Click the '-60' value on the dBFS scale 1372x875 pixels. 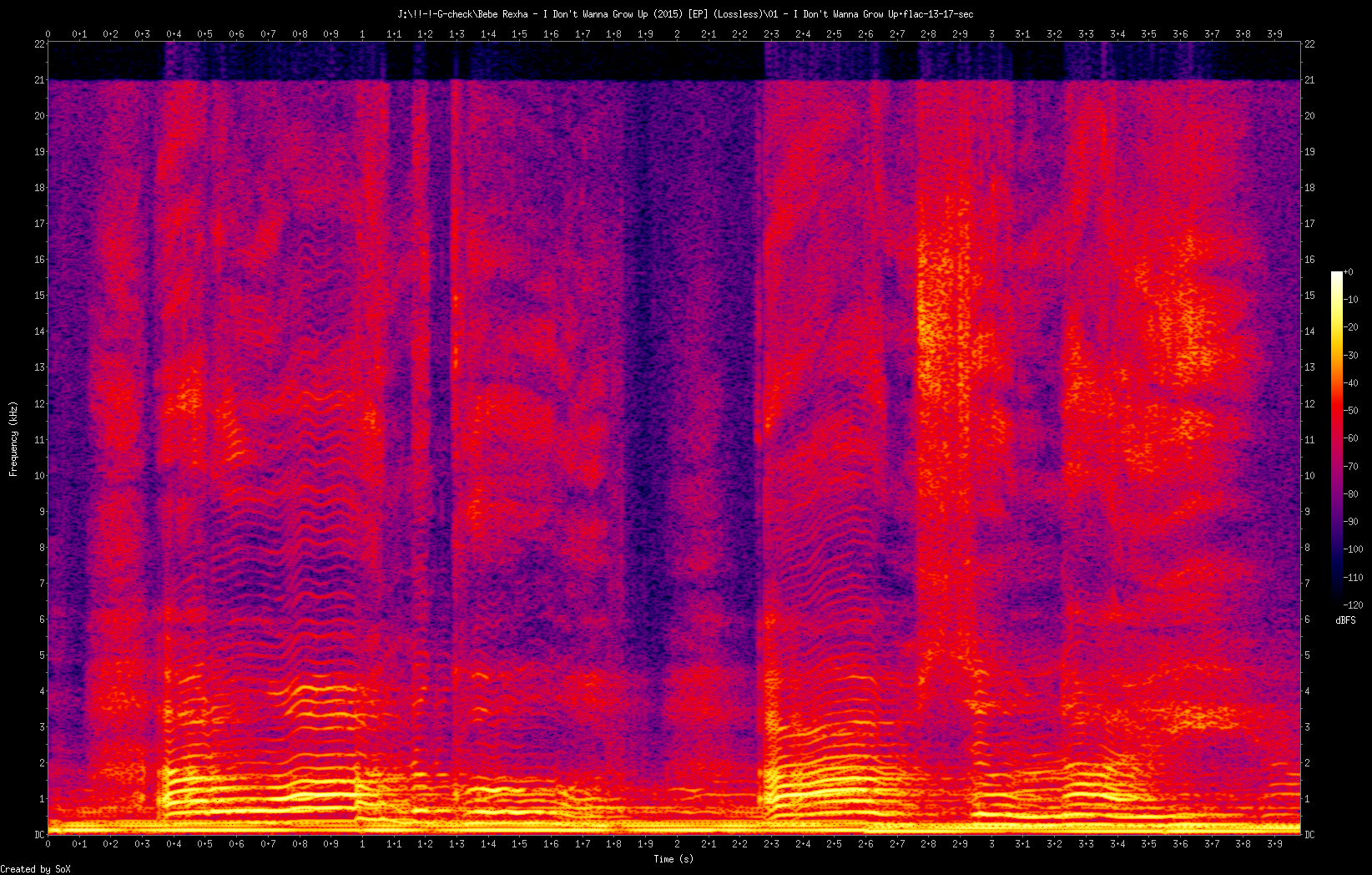click(1353, 438)
